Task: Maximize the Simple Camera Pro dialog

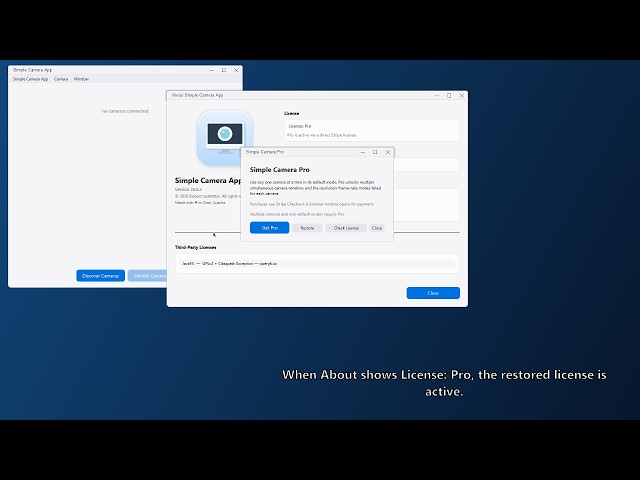Action: point(375,152)
